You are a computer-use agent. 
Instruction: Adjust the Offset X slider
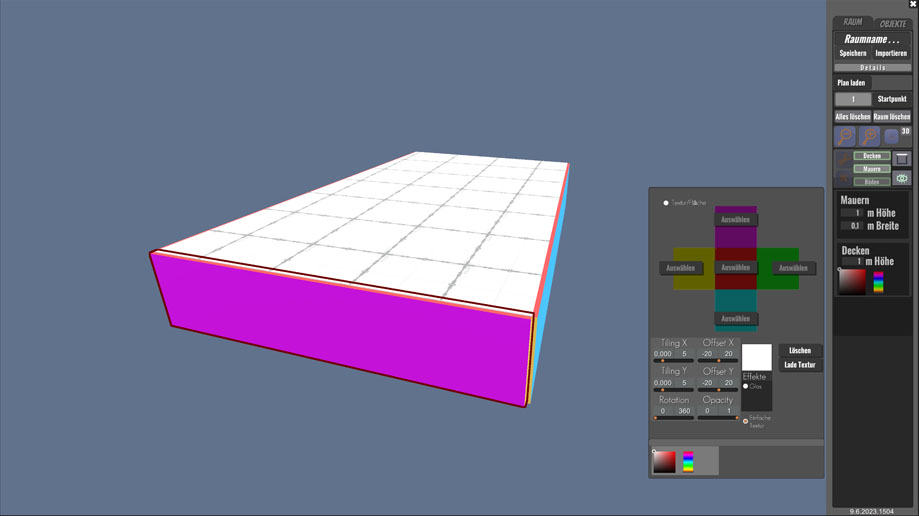718,361
